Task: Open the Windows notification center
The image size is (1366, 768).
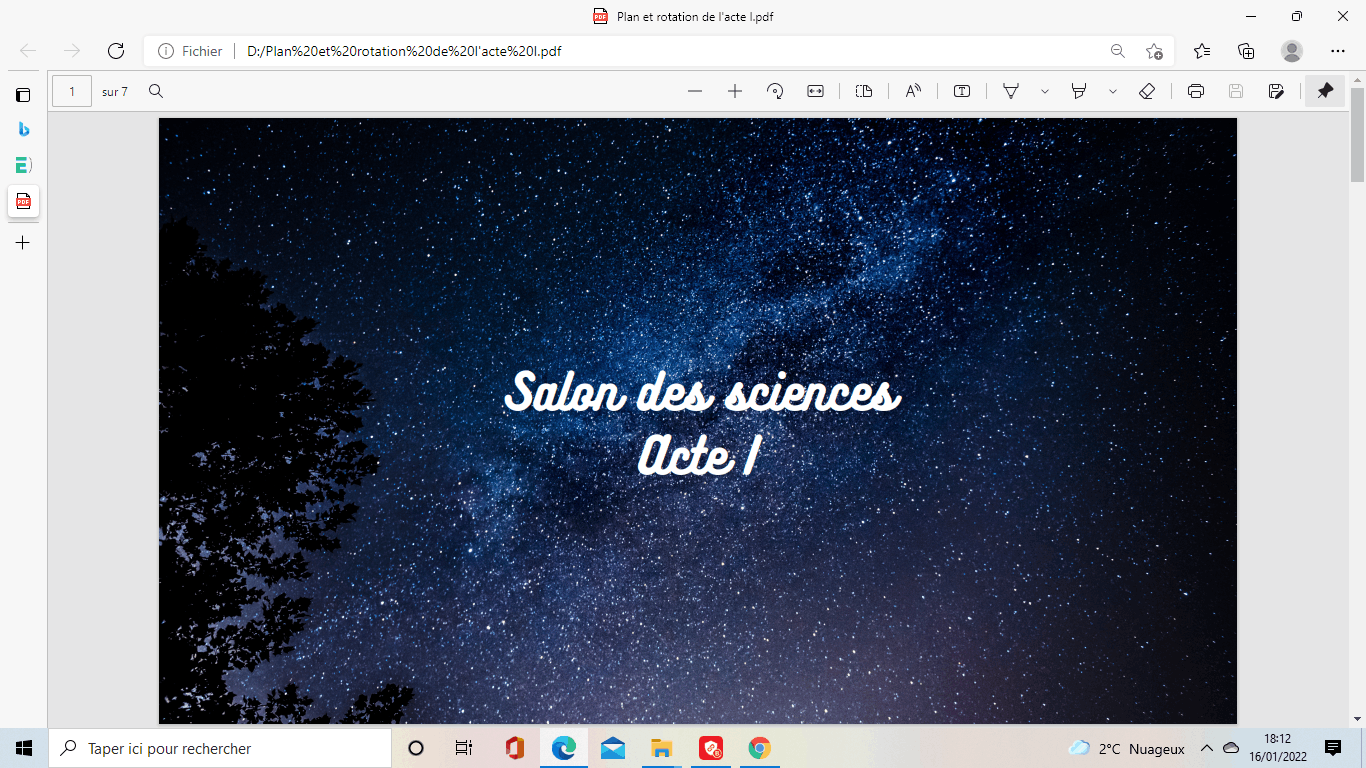Action: click(x=1333, y=748)
